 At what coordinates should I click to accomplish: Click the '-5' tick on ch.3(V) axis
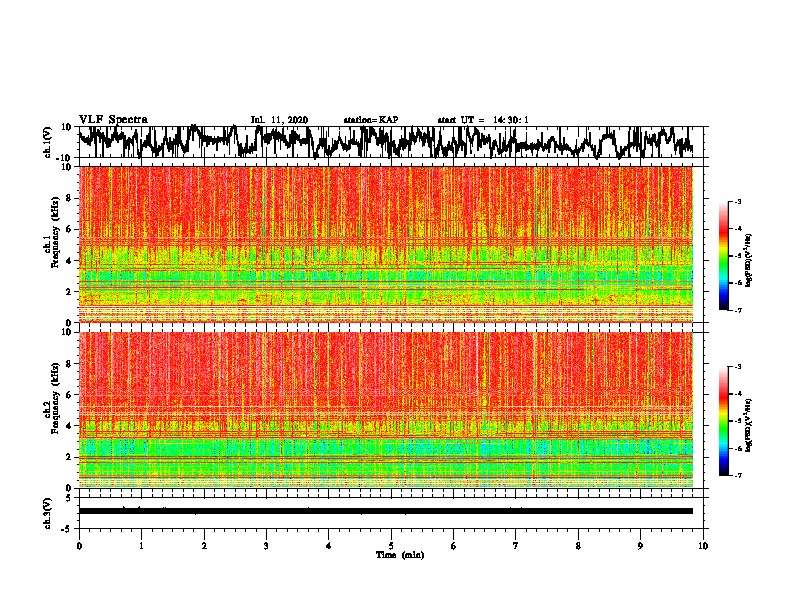click(x=68, y=529)
